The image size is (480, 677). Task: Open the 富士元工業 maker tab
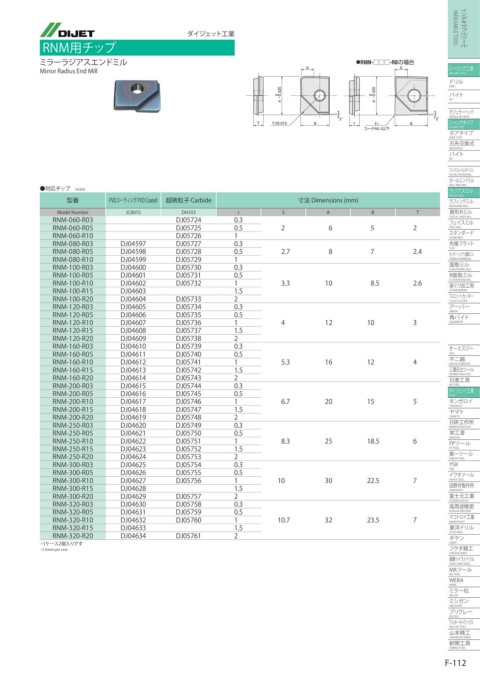click(464, 497)
